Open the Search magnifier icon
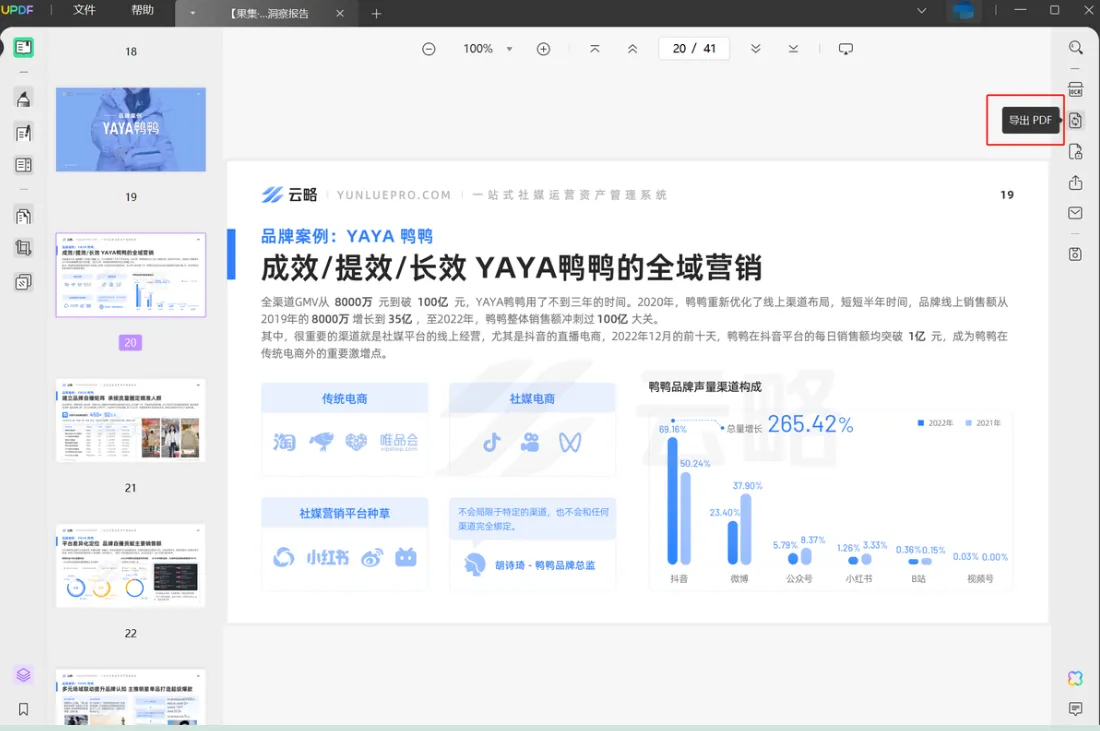This screenshot has width=1100, height=731. click(1075, 48)
